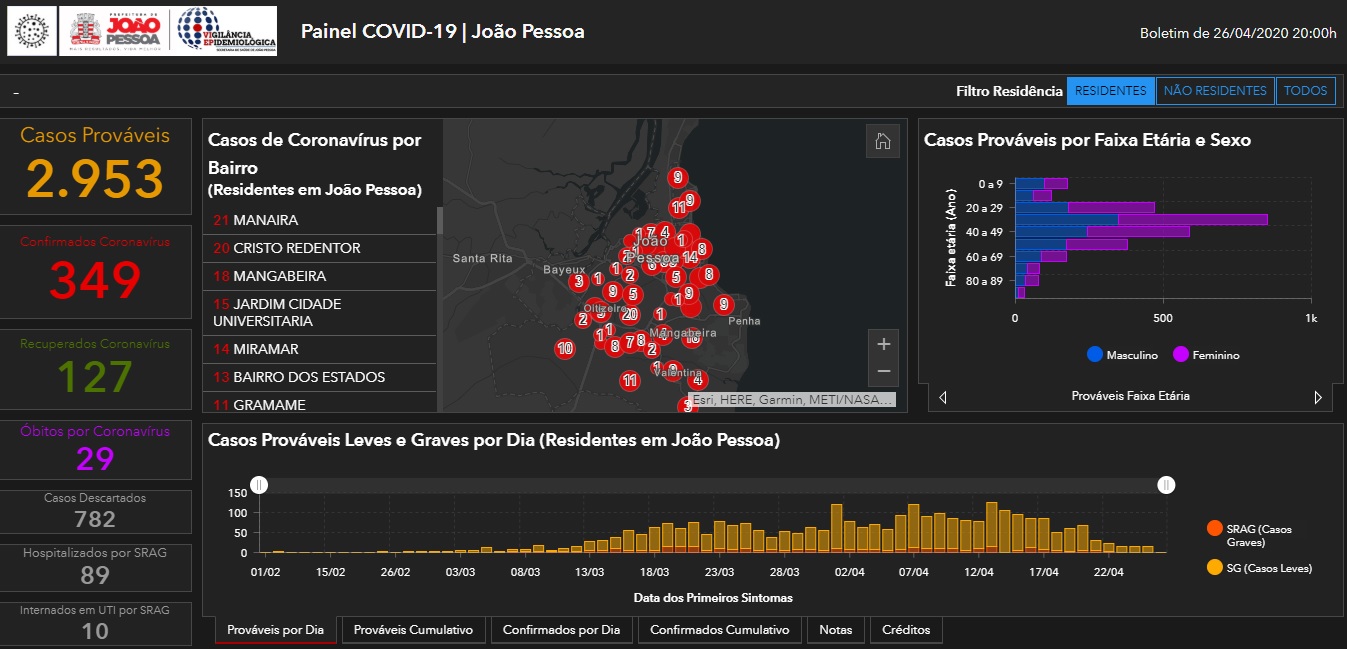
Task: Toggle Masculino legend series
Action: 1122,354
